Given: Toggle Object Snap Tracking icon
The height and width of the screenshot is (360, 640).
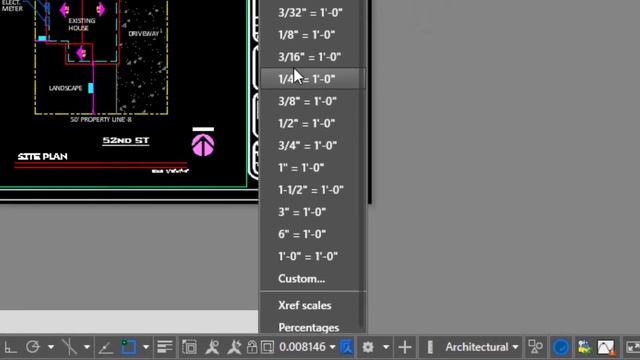Looking at the screenshot, I should pyautogui.click(x=105, y=347).
